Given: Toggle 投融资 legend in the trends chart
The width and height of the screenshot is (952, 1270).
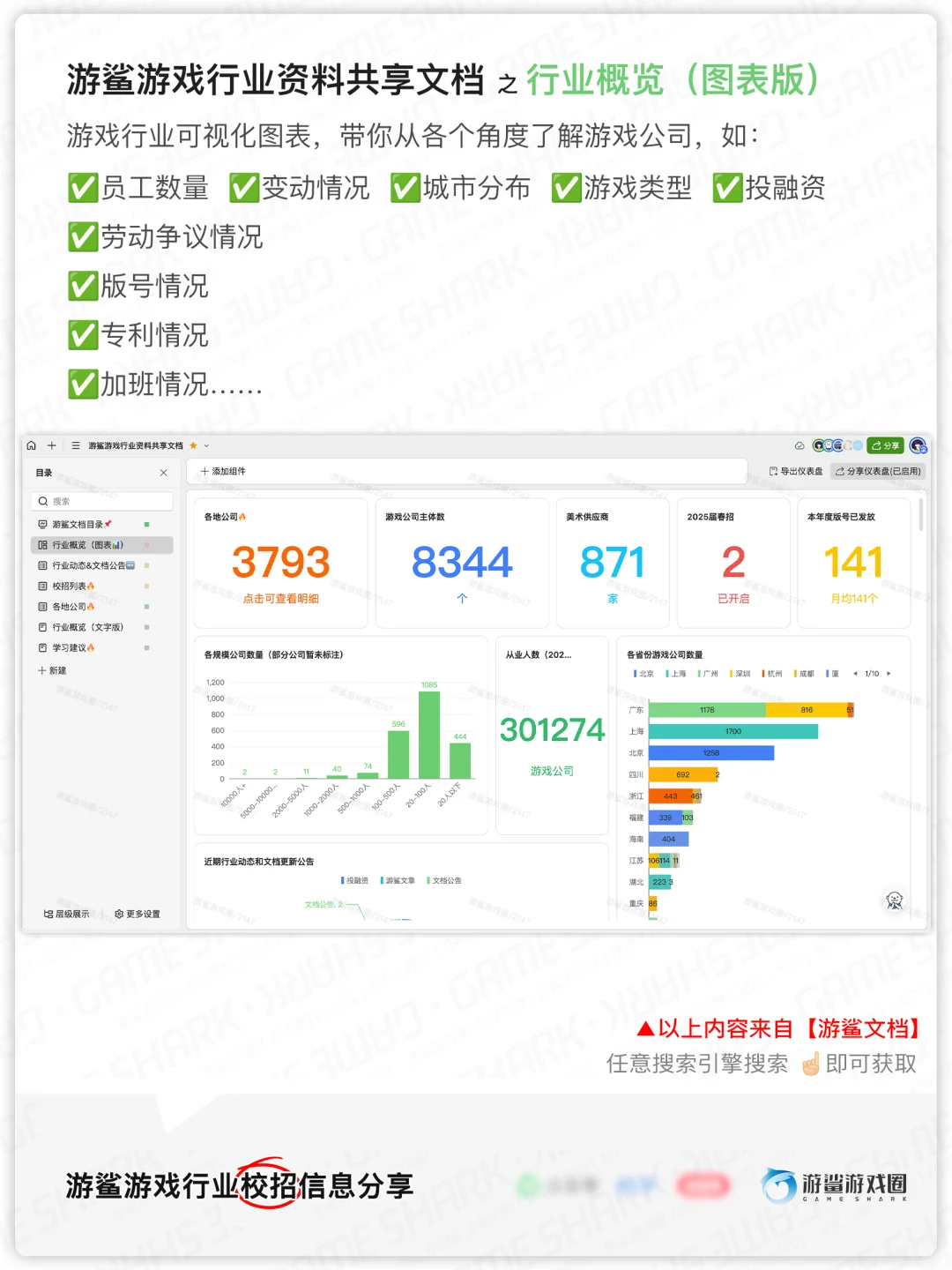Looking at the screenshot, I should 356,879.
